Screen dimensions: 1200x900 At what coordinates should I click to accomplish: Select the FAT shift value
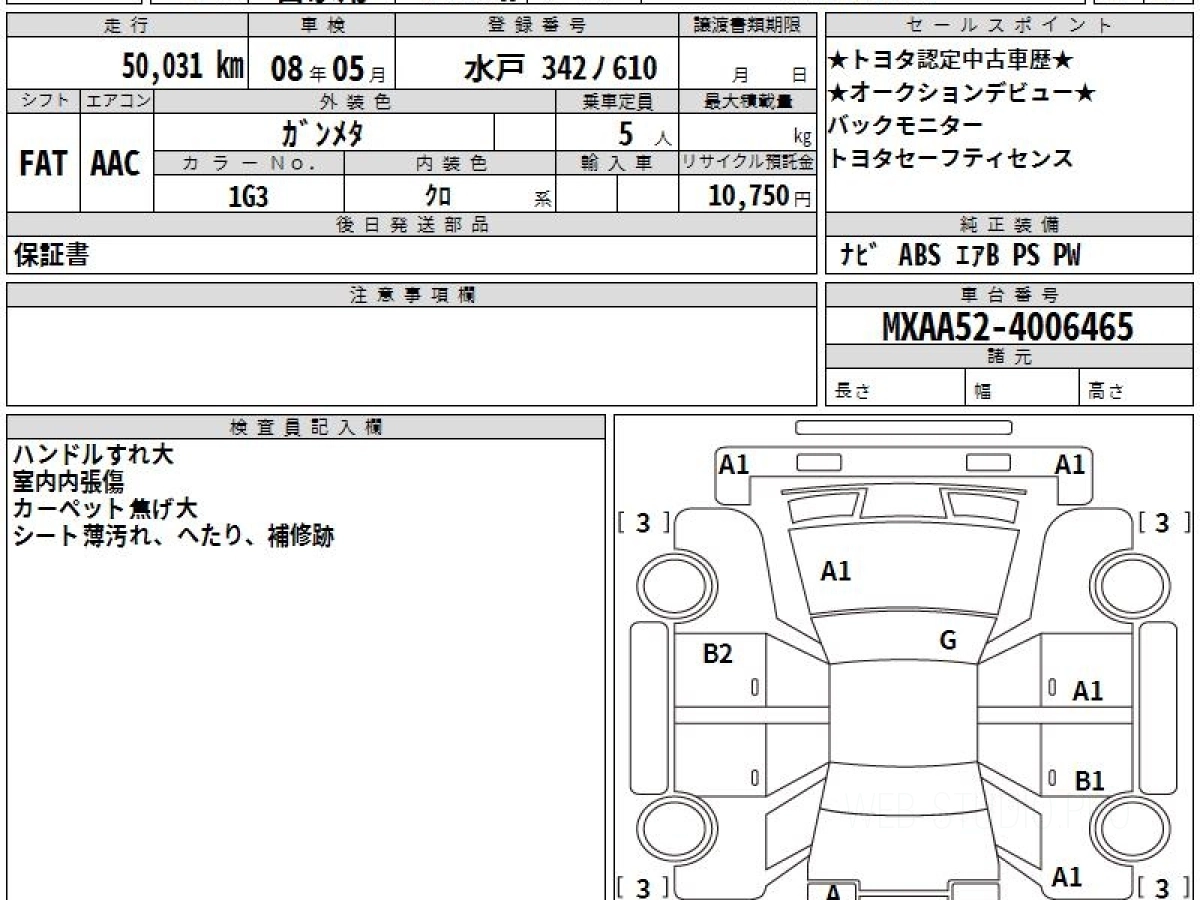click(43, 164)
